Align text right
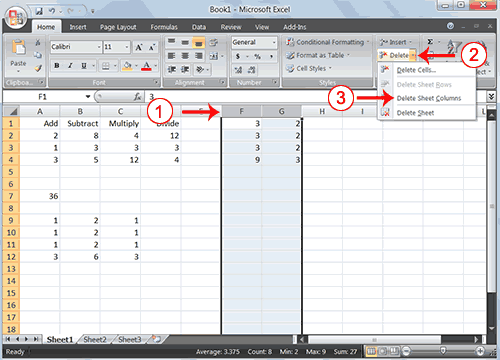The width and height of the screenshot is (500, 360). pyautogui.click(x=199, y=56)
